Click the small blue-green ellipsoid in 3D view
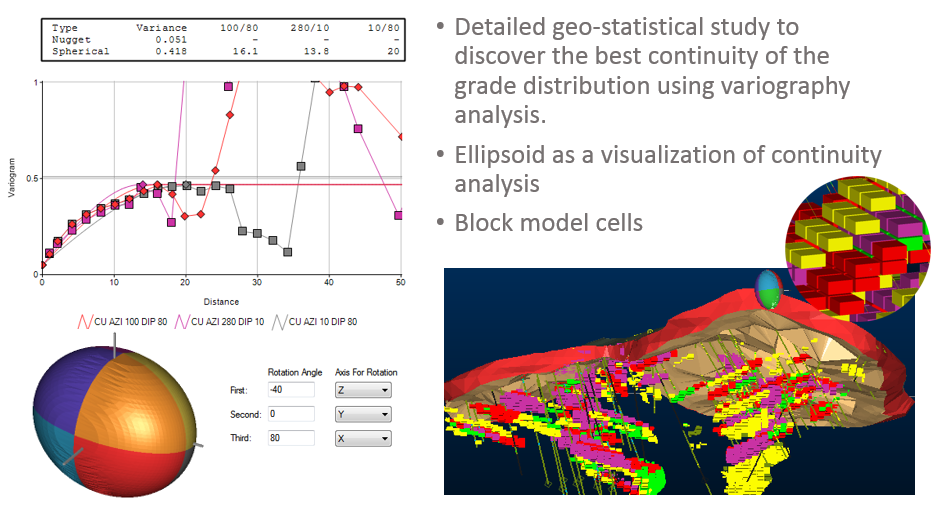943x512 pixels. click(769, 289)
